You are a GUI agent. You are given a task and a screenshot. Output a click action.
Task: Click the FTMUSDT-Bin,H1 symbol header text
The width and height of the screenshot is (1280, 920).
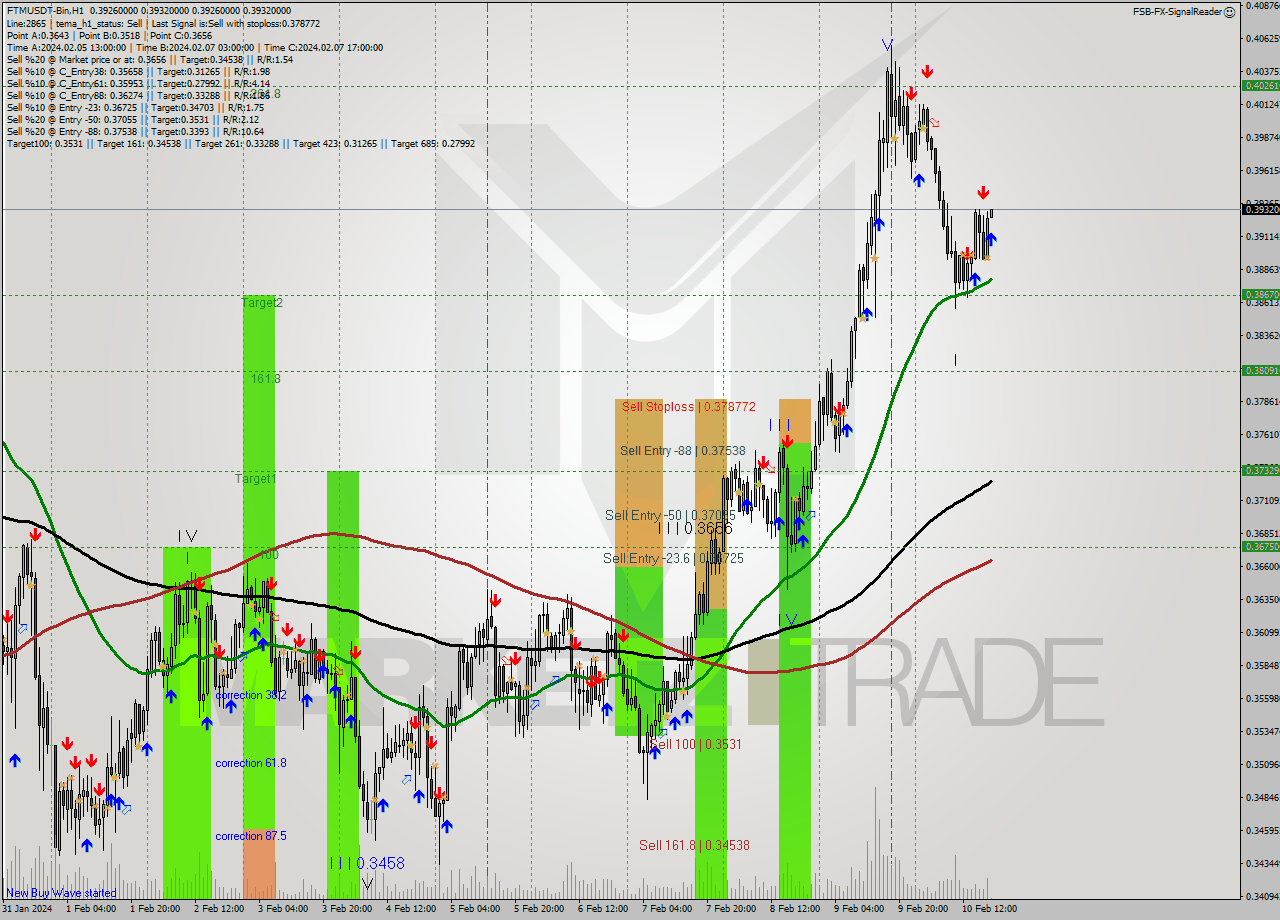pyautogui.click(x=43, y=11)
